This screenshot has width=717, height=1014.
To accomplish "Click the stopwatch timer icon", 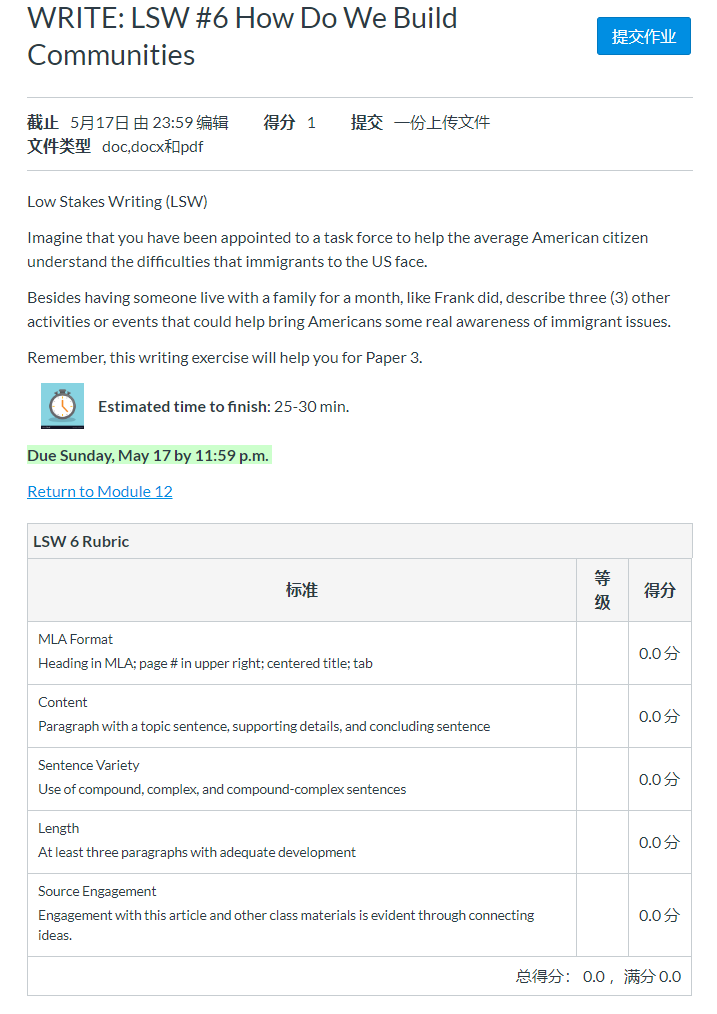I will pos(63,406).
